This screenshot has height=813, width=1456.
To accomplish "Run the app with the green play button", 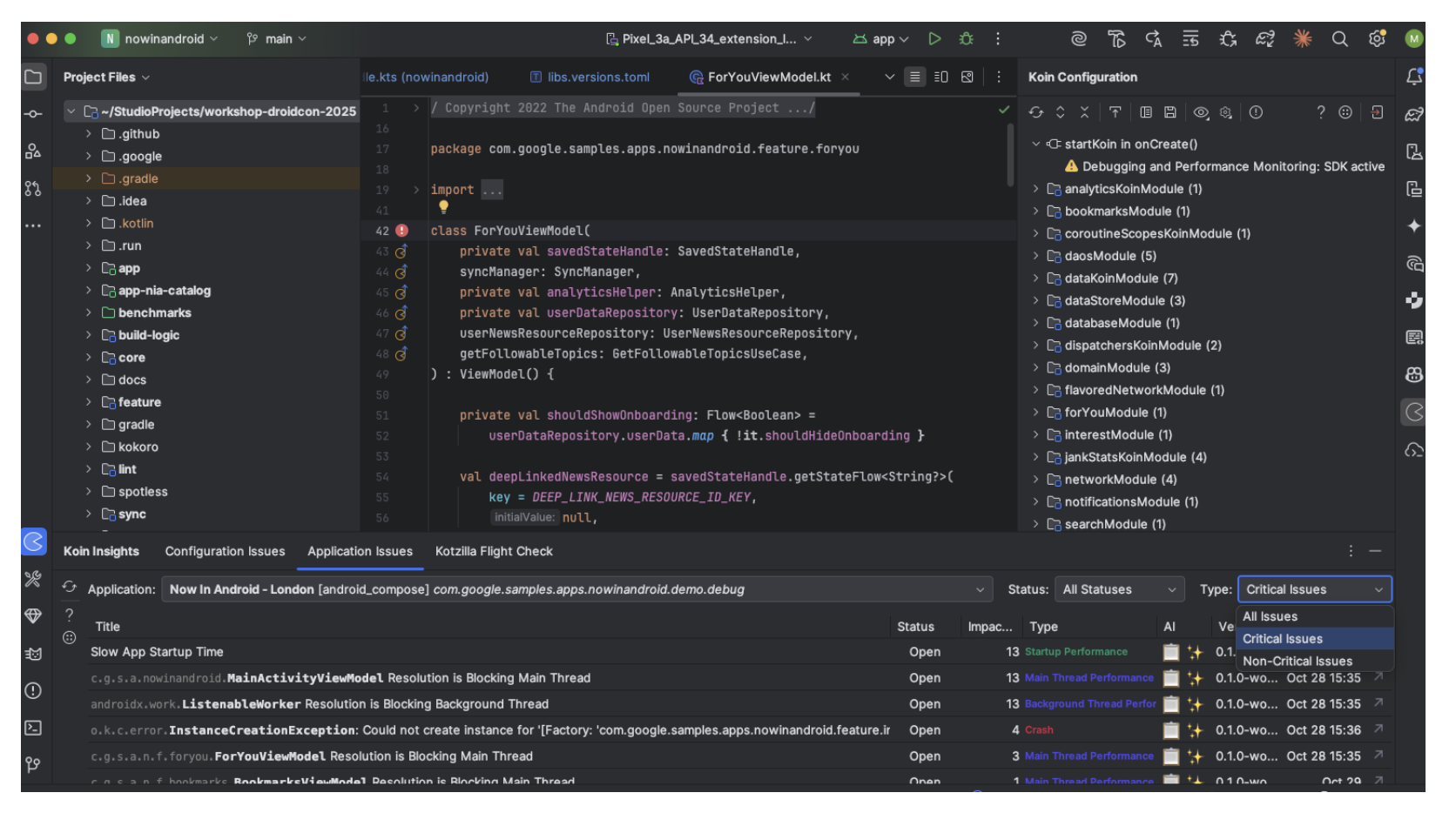I will pyautogui.click(x=934, y=39).
